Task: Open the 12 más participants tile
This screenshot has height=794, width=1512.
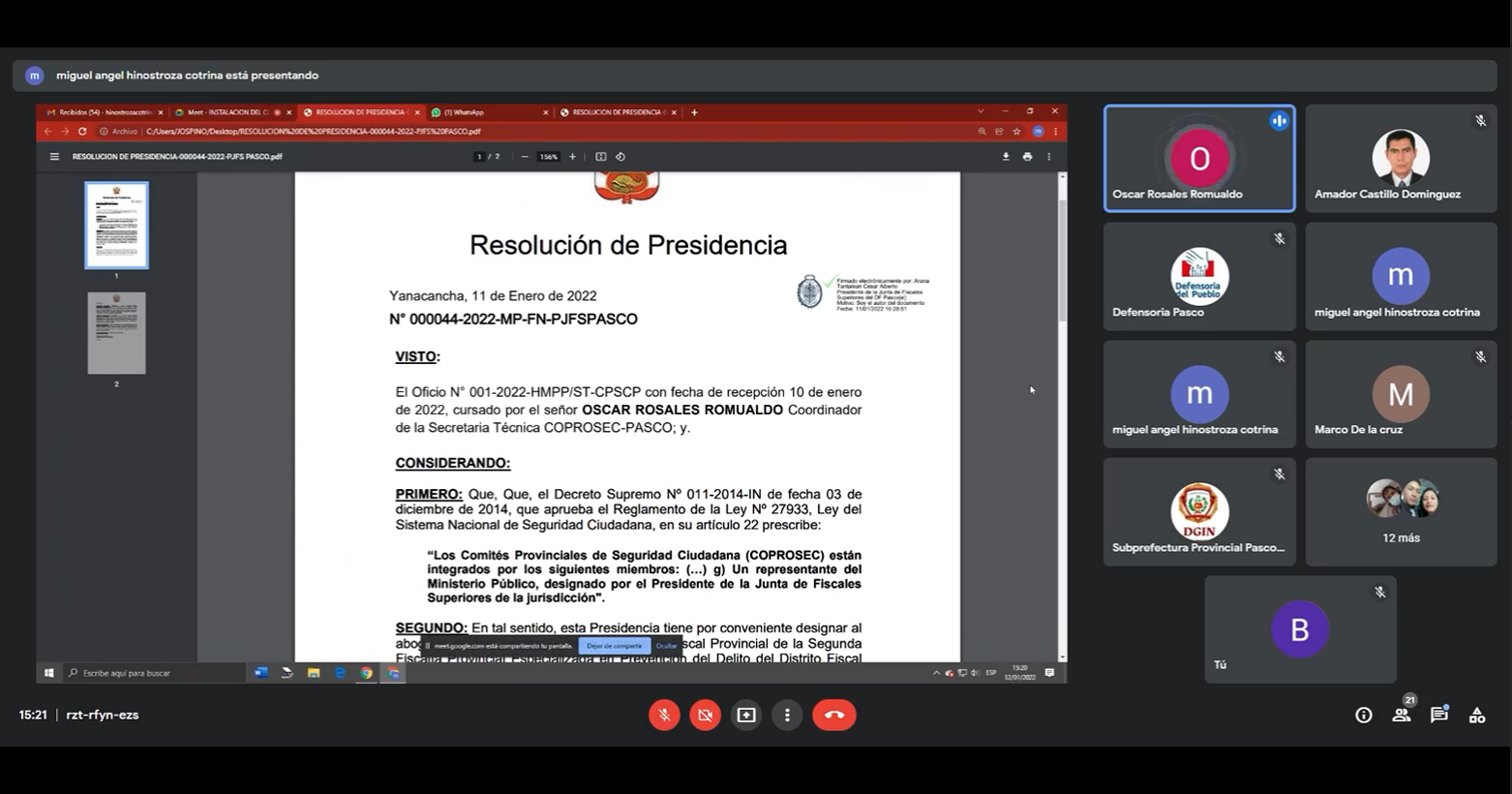Action: coord(1401,512)
